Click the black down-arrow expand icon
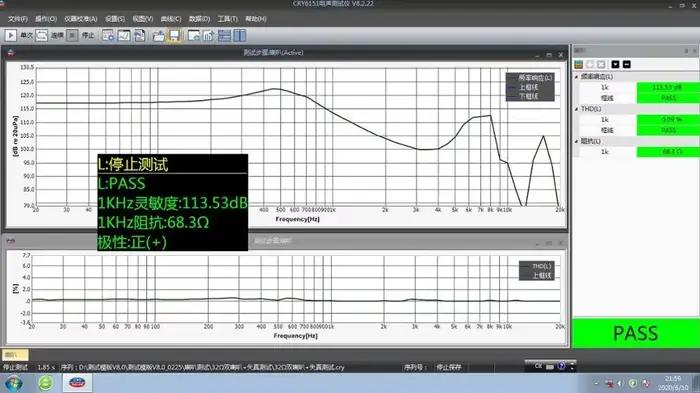700x393 pixels. 616,64
